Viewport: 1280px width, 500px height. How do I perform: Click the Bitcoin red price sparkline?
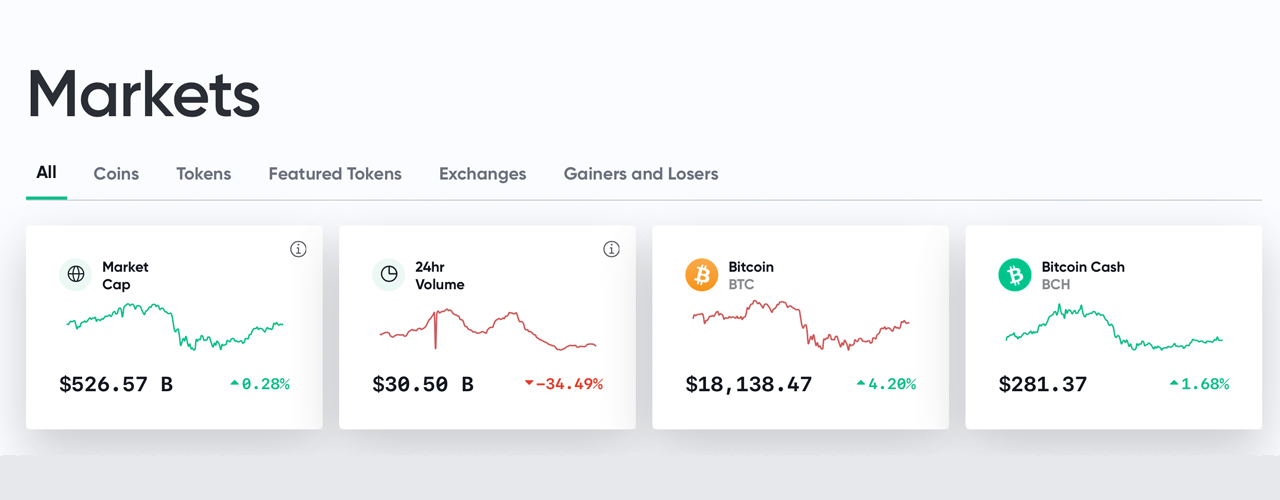[x=800, y=324]
